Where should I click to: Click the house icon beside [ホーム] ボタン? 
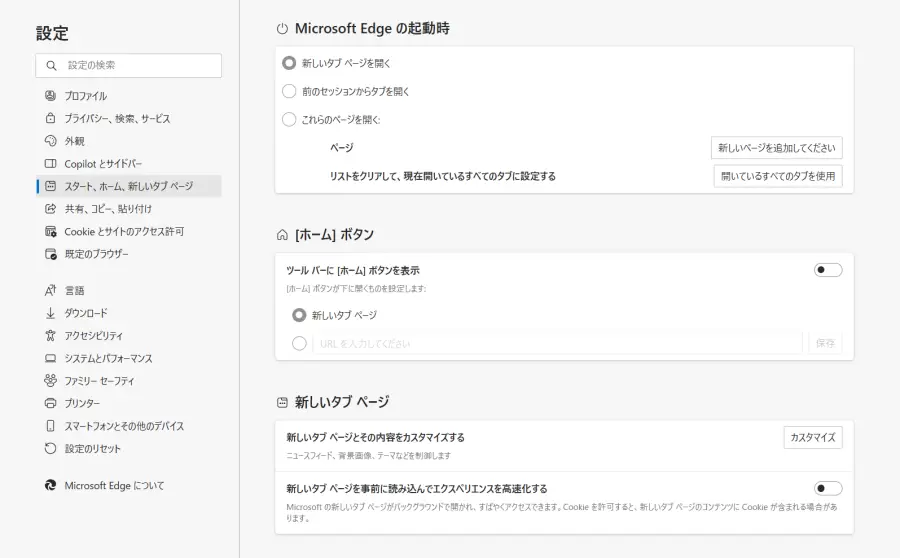[x=282, y=235]
